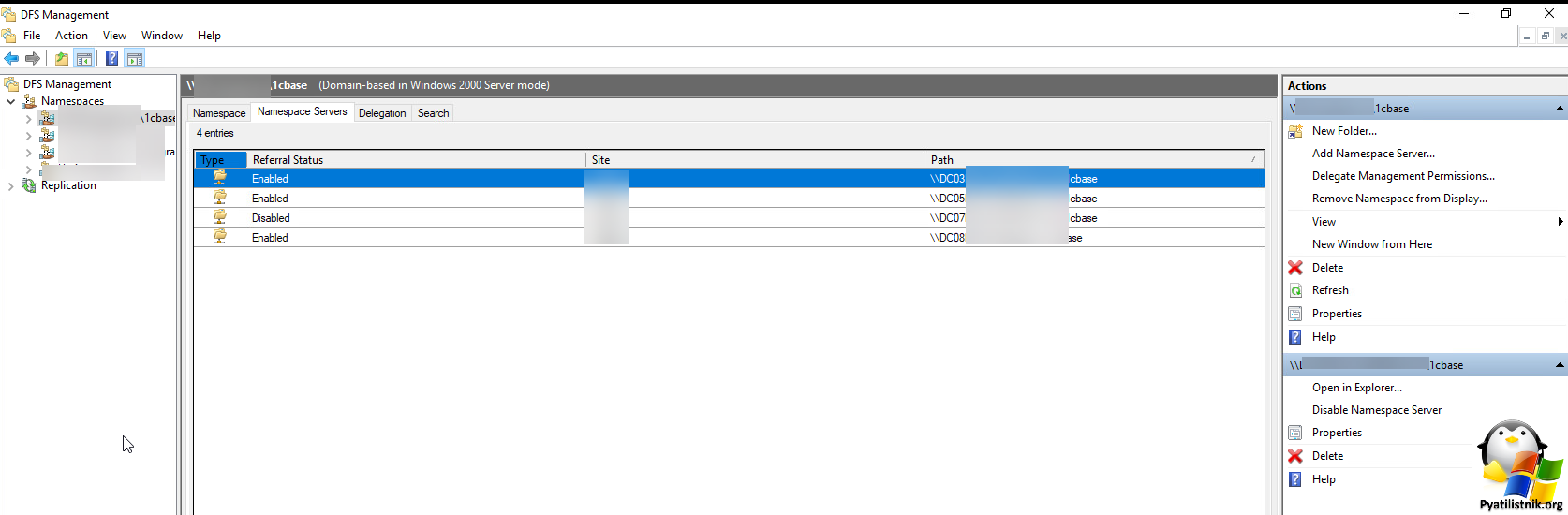
Task: Expand the 1cbase namespace tree node
Action: click(x=28, y=119)
